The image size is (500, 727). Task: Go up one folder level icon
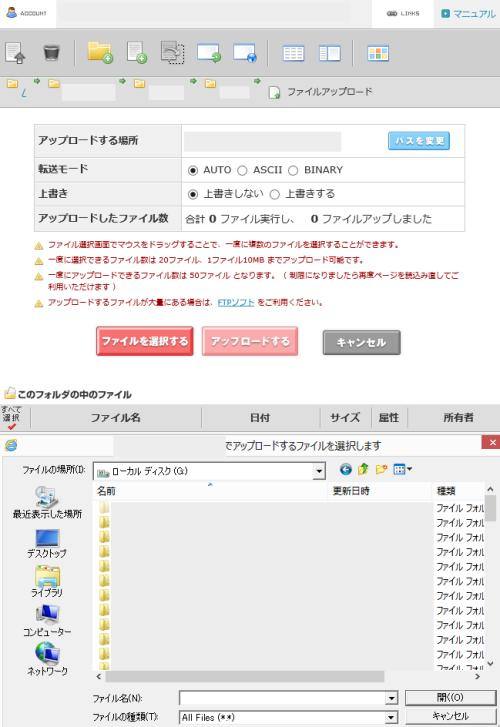(363, 470)
